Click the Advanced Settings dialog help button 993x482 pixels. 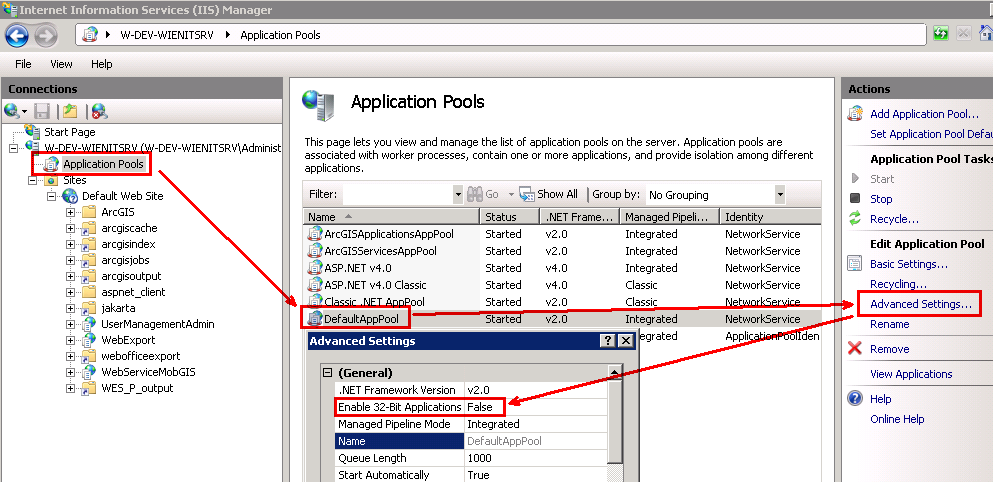[x=607, y=341]
